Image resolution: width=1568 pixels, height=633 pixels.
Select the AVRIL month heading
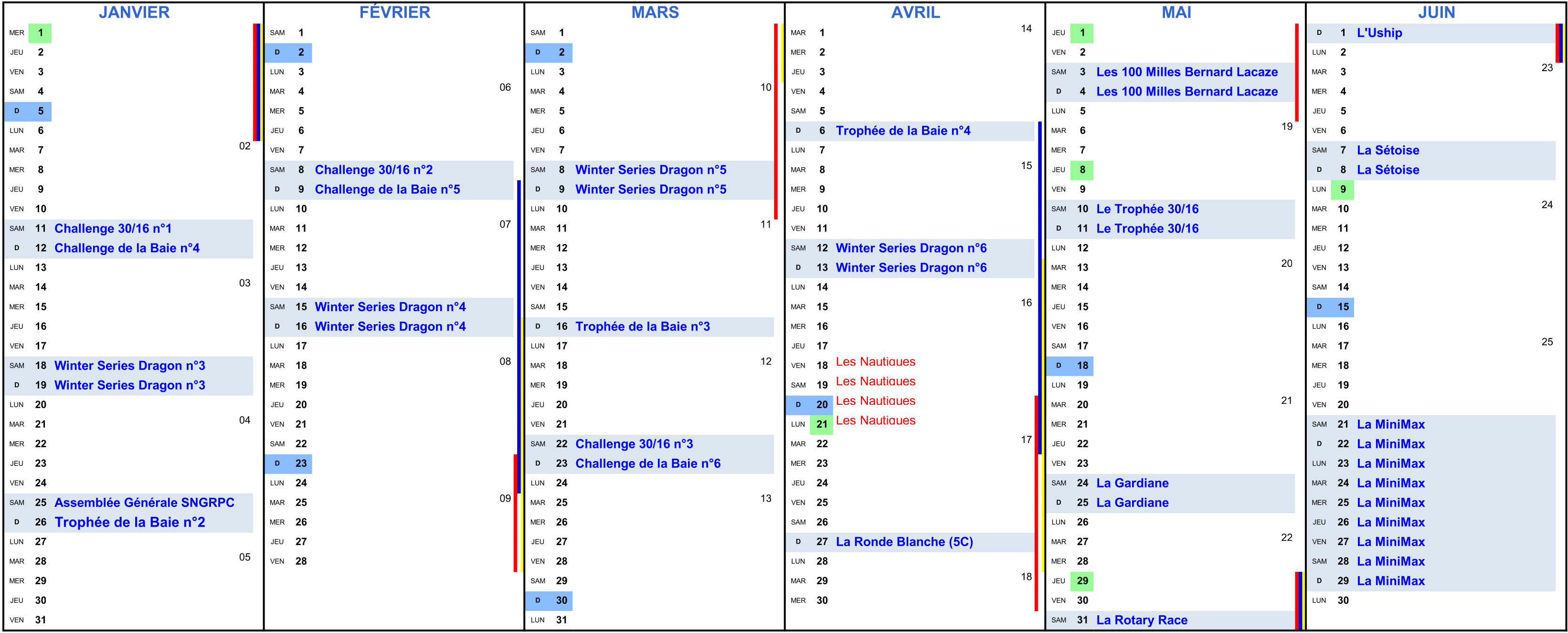click(915, 12)
